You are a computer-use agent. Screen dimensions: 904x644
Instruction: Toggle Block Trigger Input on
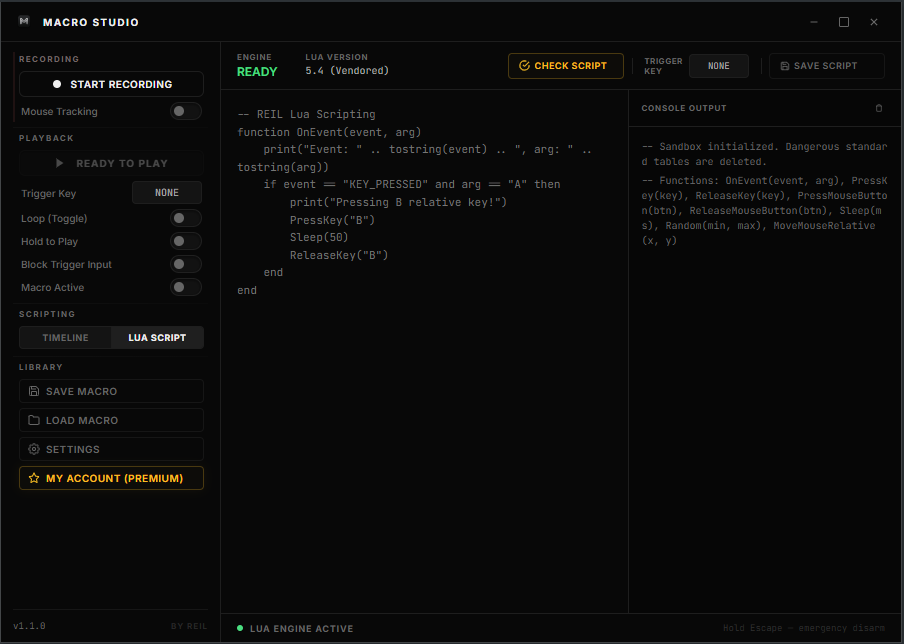click(x=186, y=264)
